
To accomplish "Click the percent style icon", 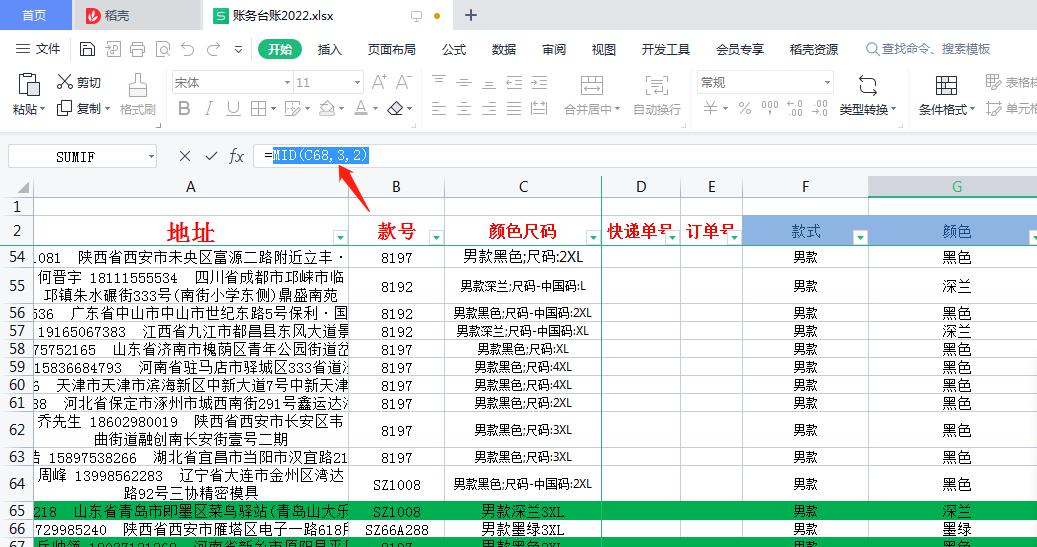I will click(745, 108).
